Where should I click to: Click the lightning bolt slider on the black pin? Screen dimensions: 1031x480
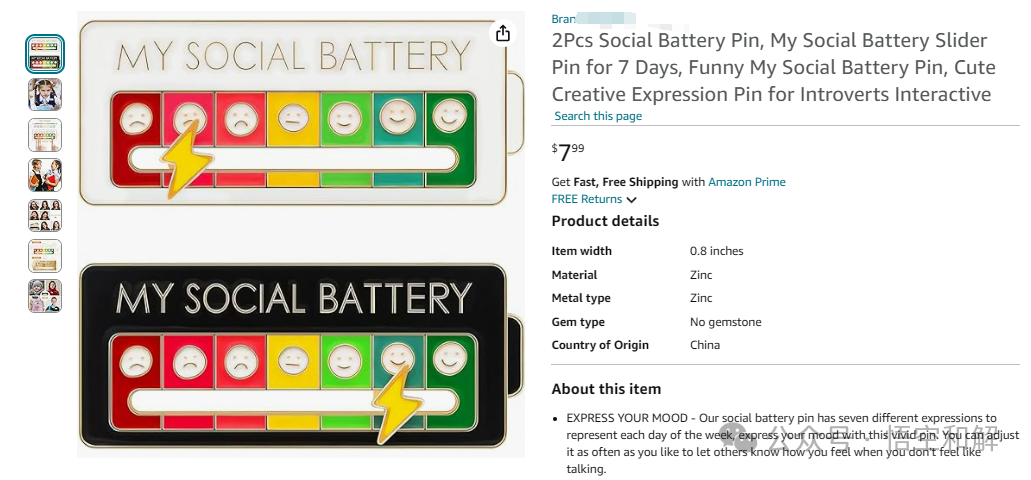click(x=396, y=404)
